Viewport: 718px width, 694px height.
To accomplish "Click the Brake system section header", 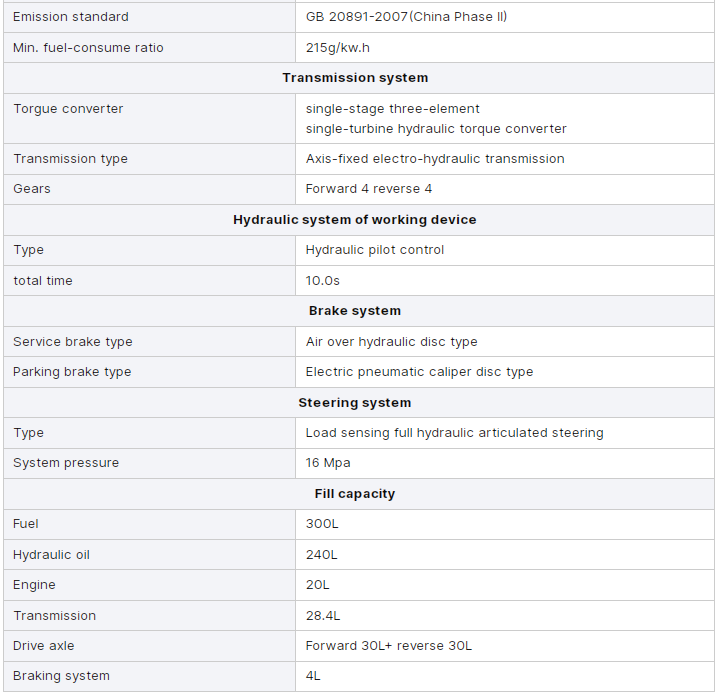I will 355,311.
